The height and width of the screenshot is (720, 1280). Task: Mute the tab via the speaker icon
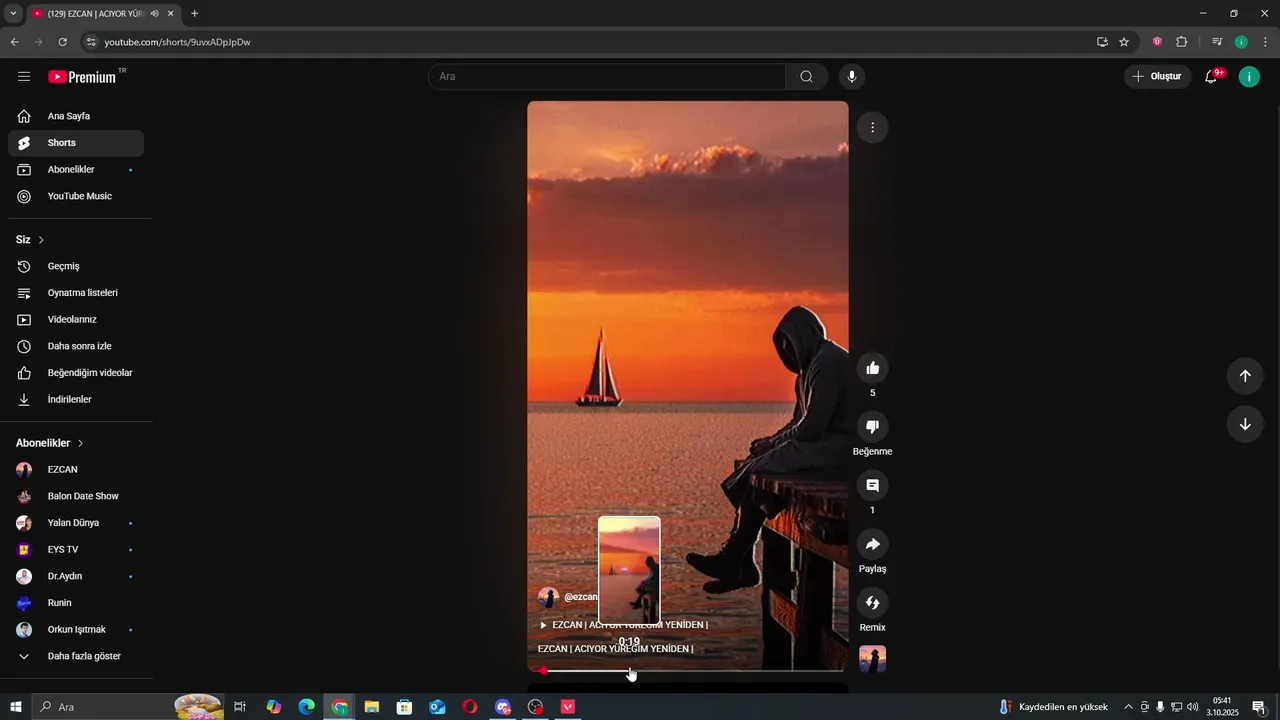point(154,14)
